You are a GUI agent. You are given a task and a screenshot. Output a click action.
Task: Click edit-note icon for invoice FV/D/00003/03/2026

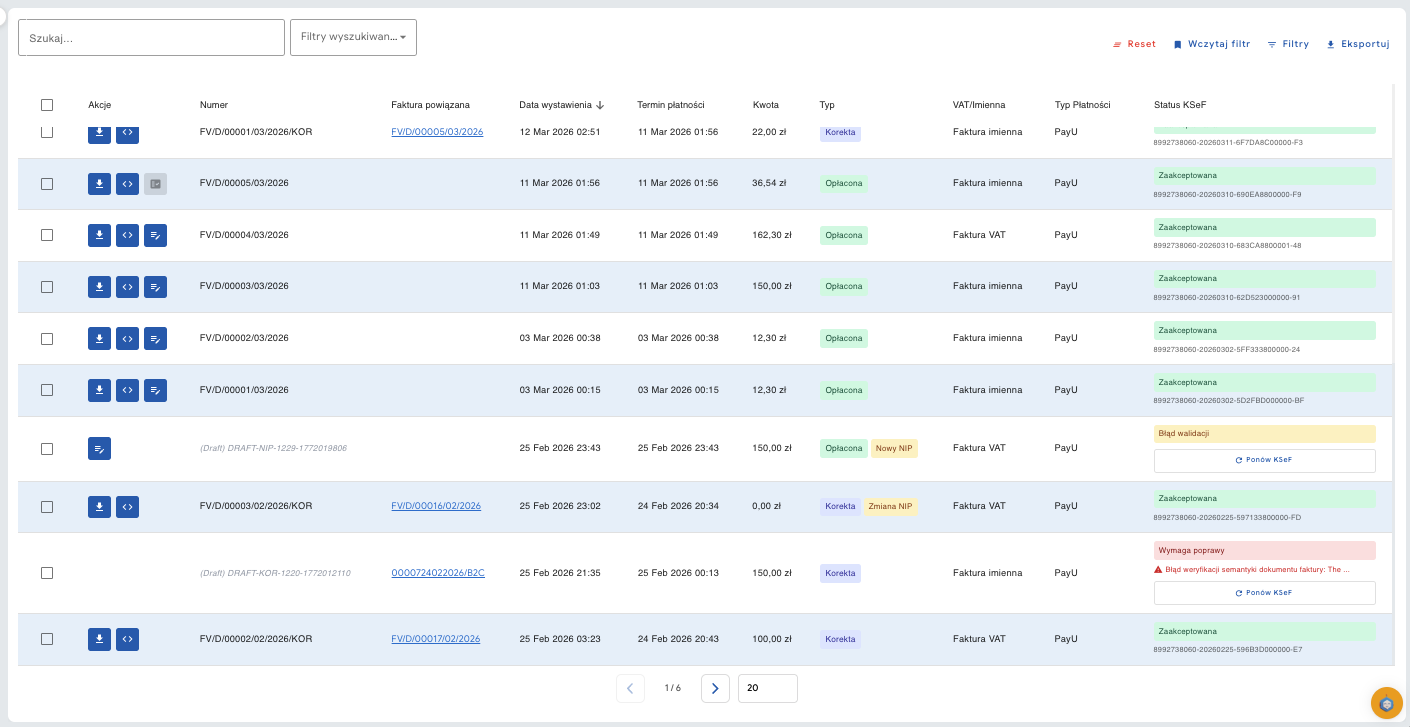(155, 287)
